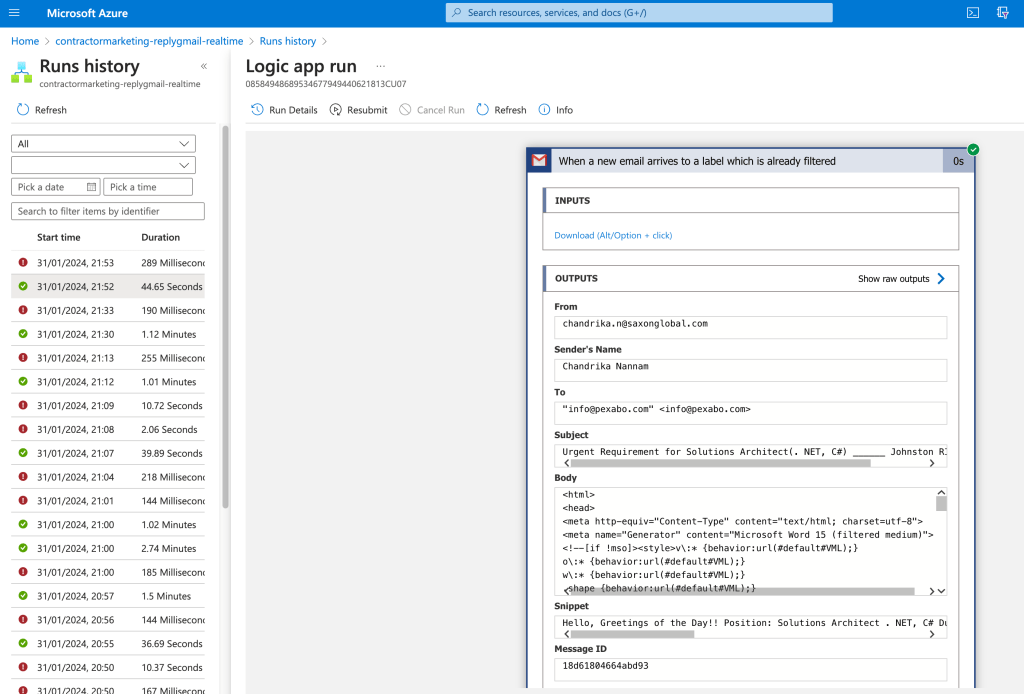Refresh the Runs history list
Screen dimensions: 1024x694
[x=42, y=110]
